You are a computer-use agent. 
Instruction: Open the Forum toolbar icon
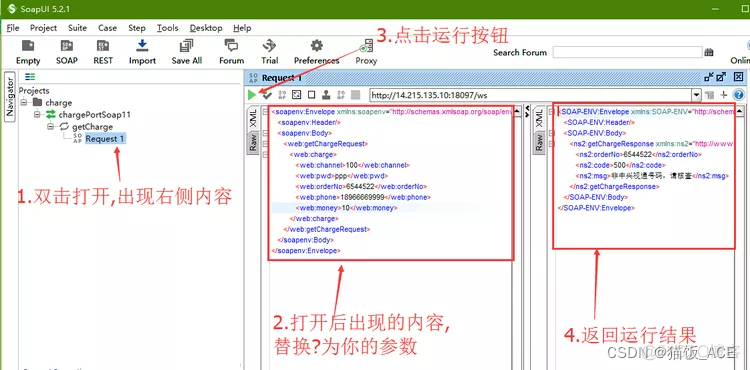tap(232, 46)
